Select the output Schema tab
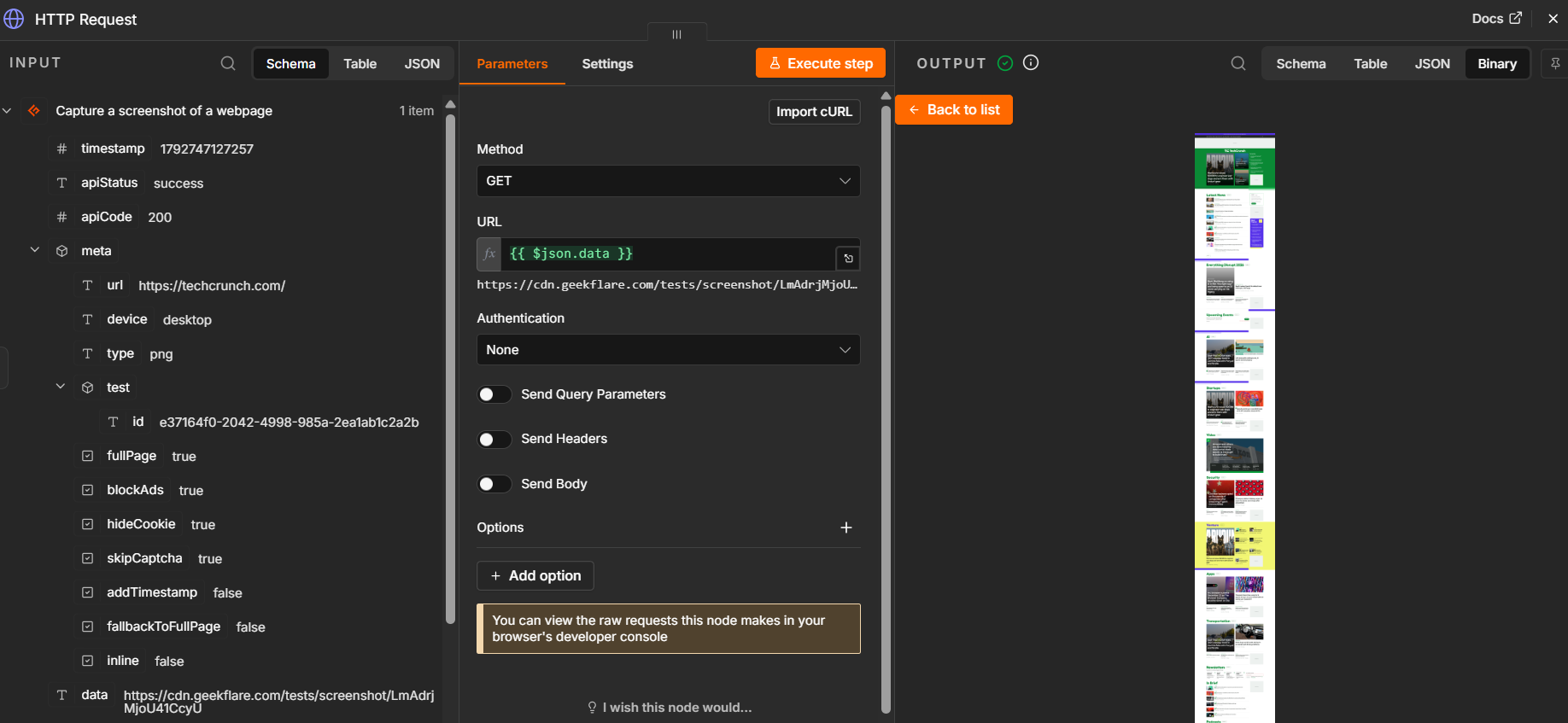The height and width of the screenshot is (723, 1568). click(1301, 64)
